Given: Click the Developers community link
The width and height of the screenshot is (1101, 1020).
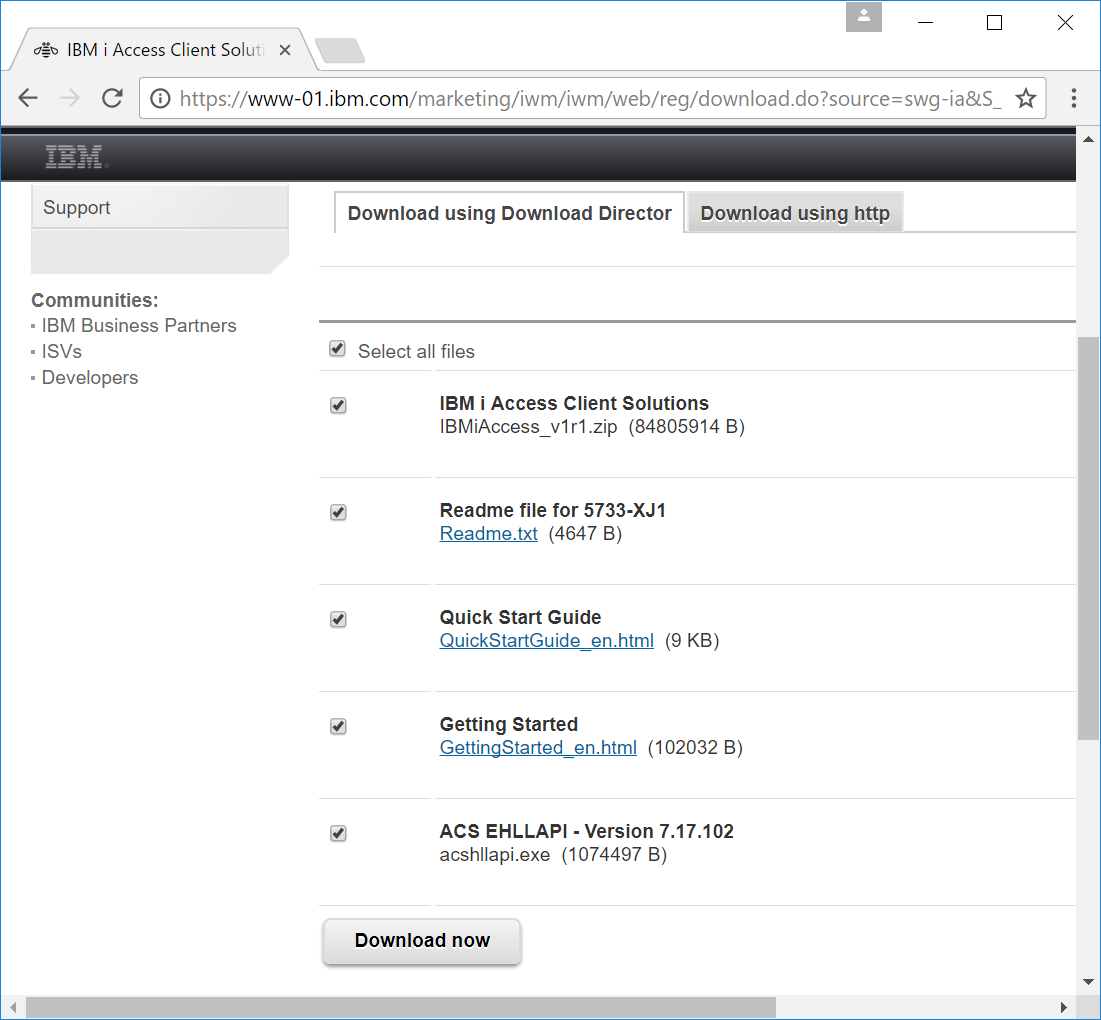Looking at the screenshot, I should point(89,377).
